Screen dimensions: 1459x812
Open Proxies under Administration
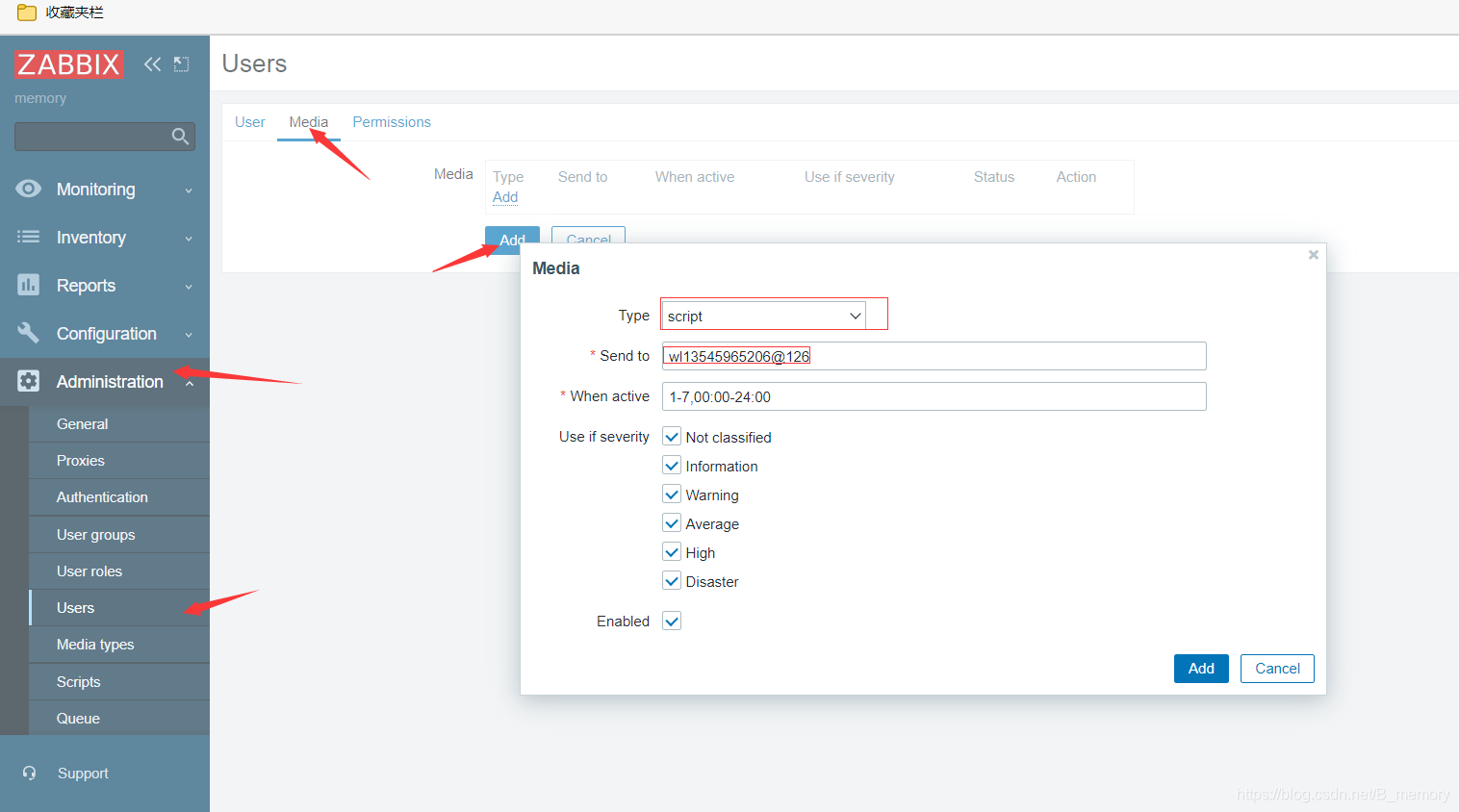click(119, 461)
